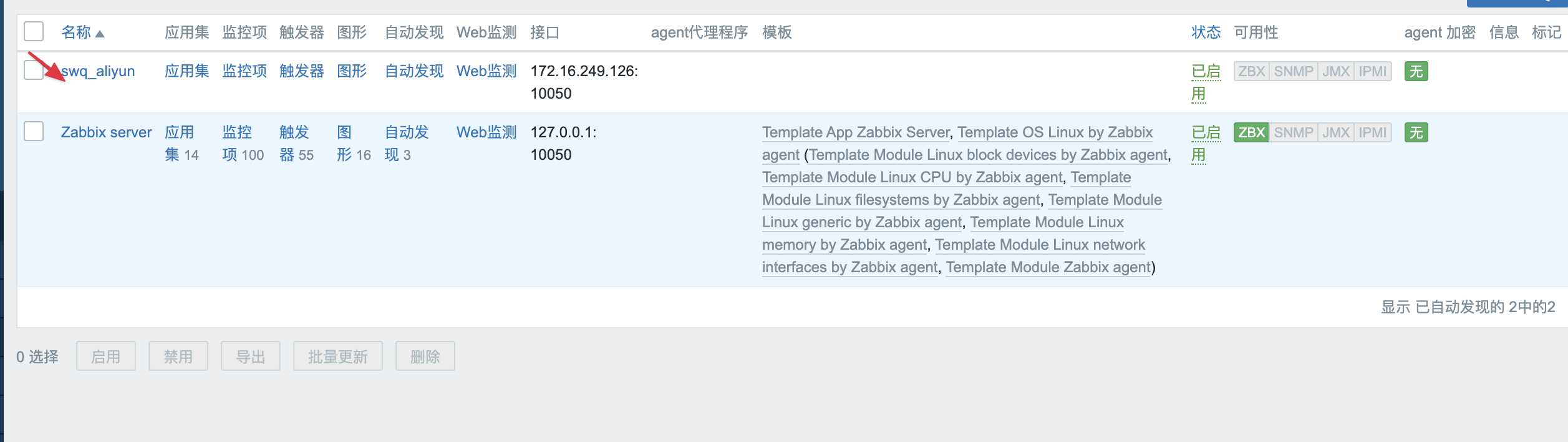This screenshot has width=1568, height=442.
Task: Click JMX badge in Zabbix server row
Action: point(1335,132)
